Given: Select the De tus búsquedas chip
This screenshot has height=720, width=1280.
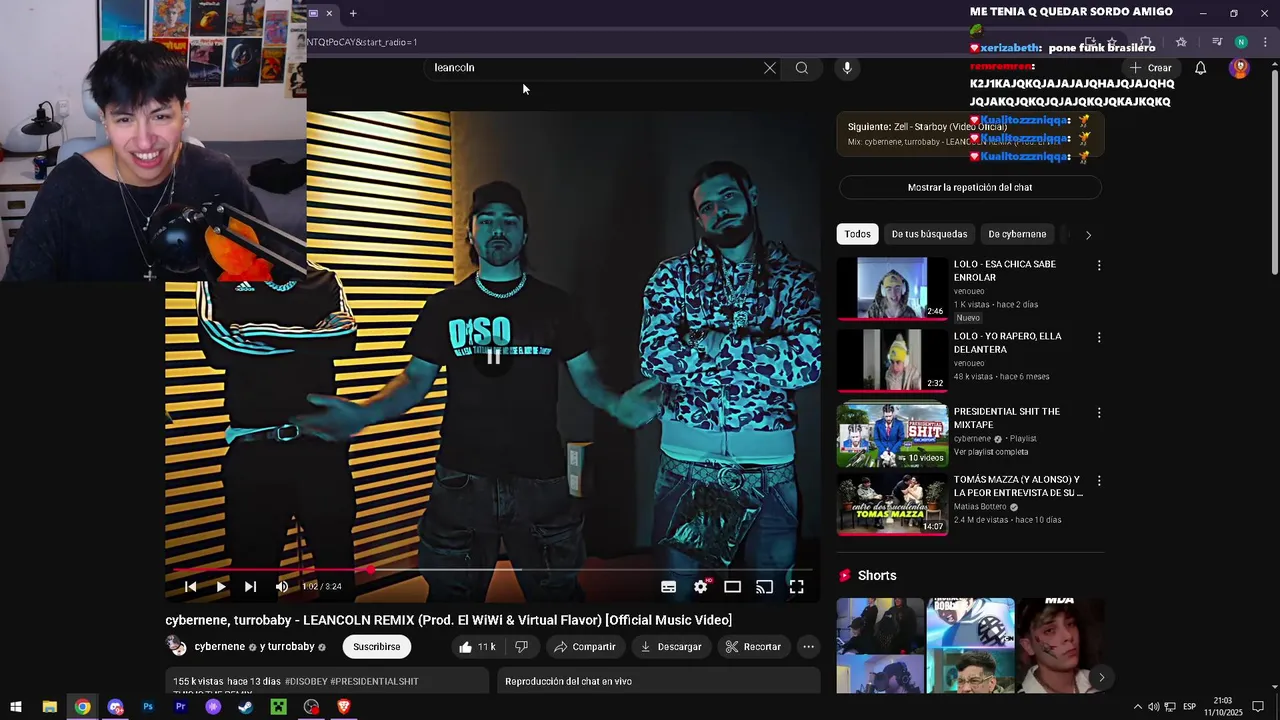Looking at the screenshot, I should 929,234.
